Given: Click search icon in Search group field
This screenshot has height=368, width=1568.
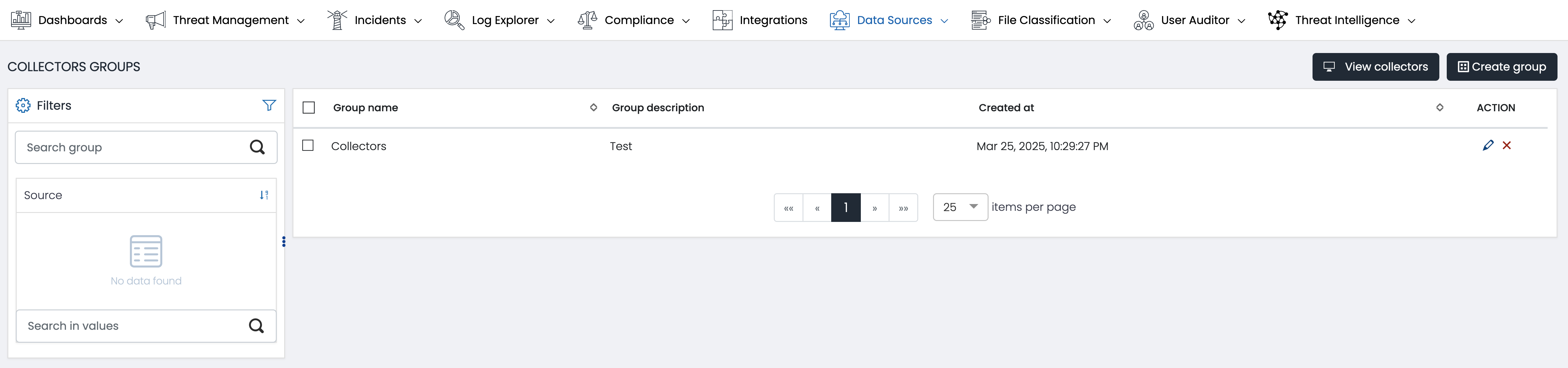Looking at the screenshot, I should 257,147.
